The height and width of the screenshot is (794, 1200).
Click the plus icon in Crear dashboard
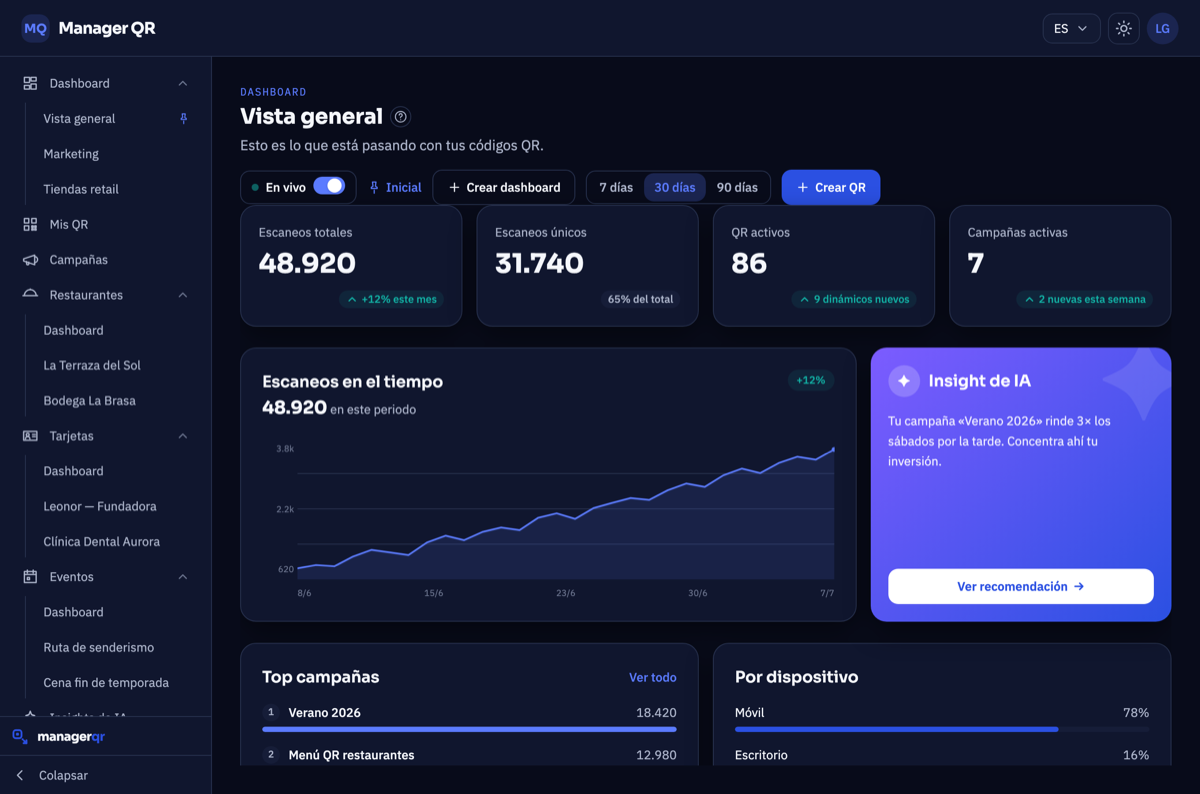coord(454,187)
